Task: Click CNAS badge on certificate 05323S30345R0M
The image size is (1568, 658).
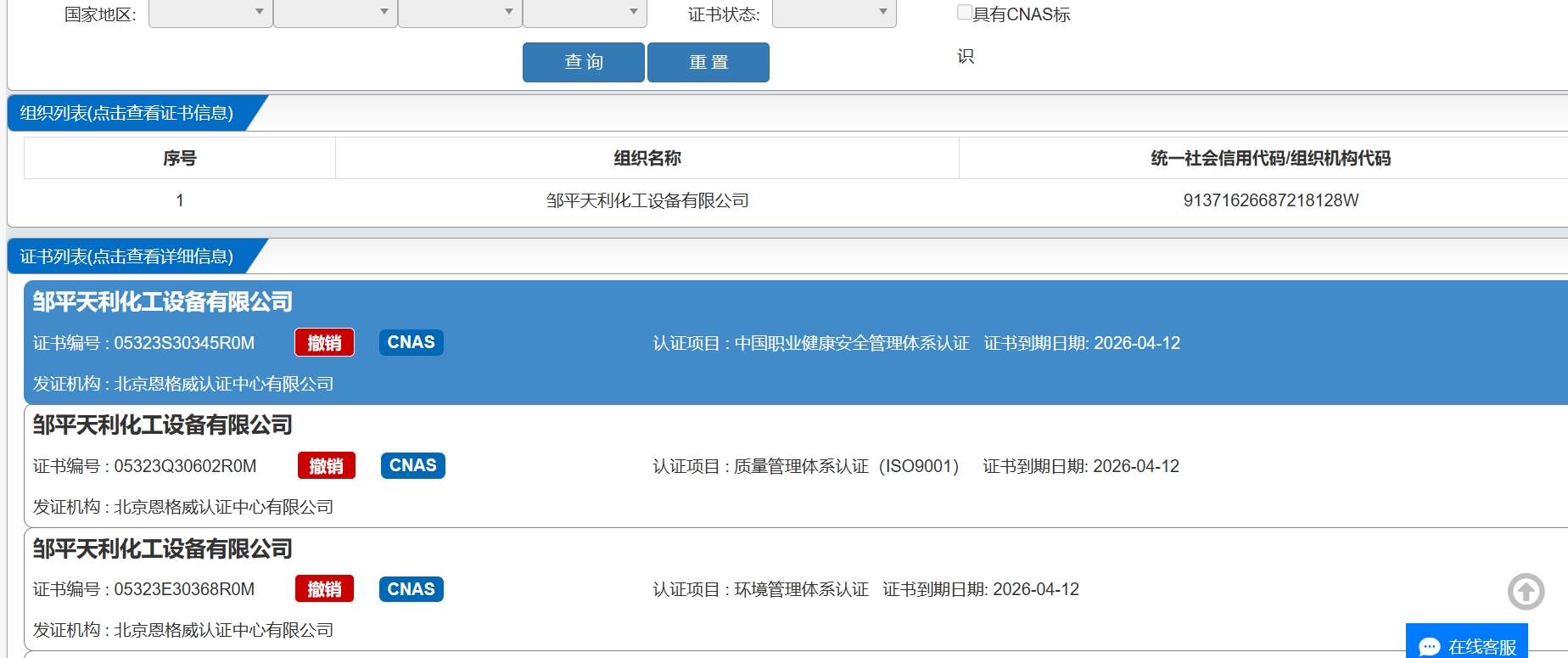Action: tap(411, 342)
